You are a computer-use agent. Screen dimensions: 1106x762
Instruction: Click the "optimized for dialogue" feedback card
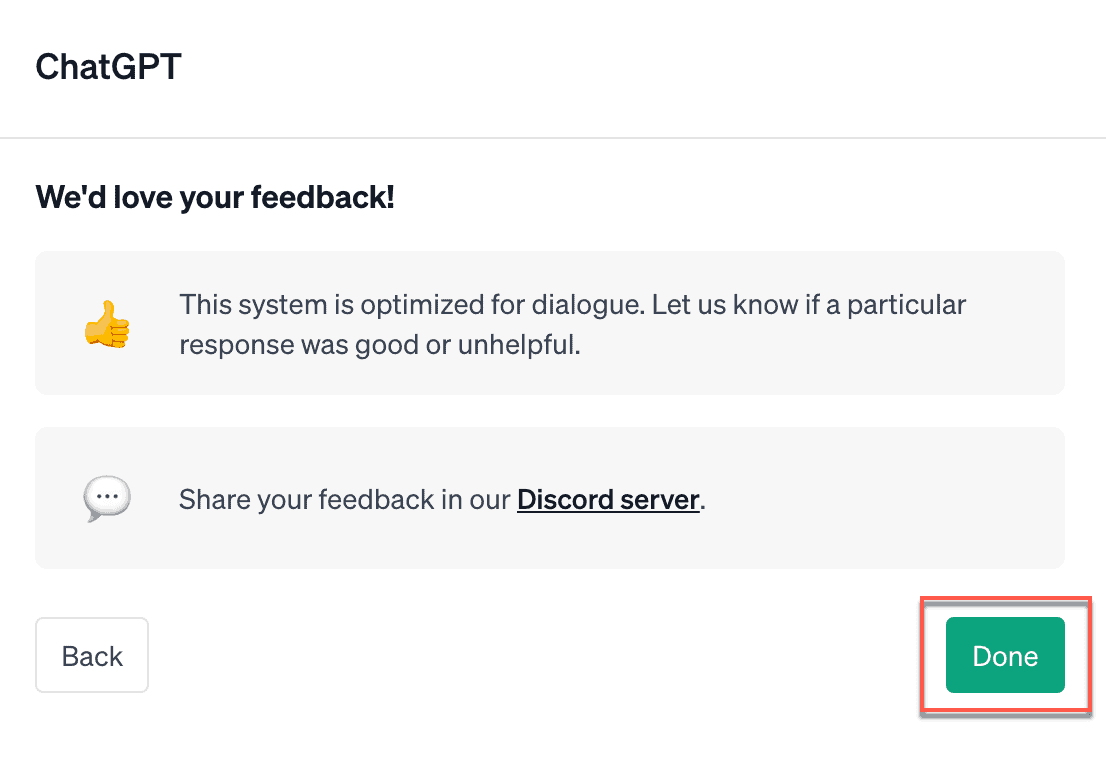click(549, 323)
